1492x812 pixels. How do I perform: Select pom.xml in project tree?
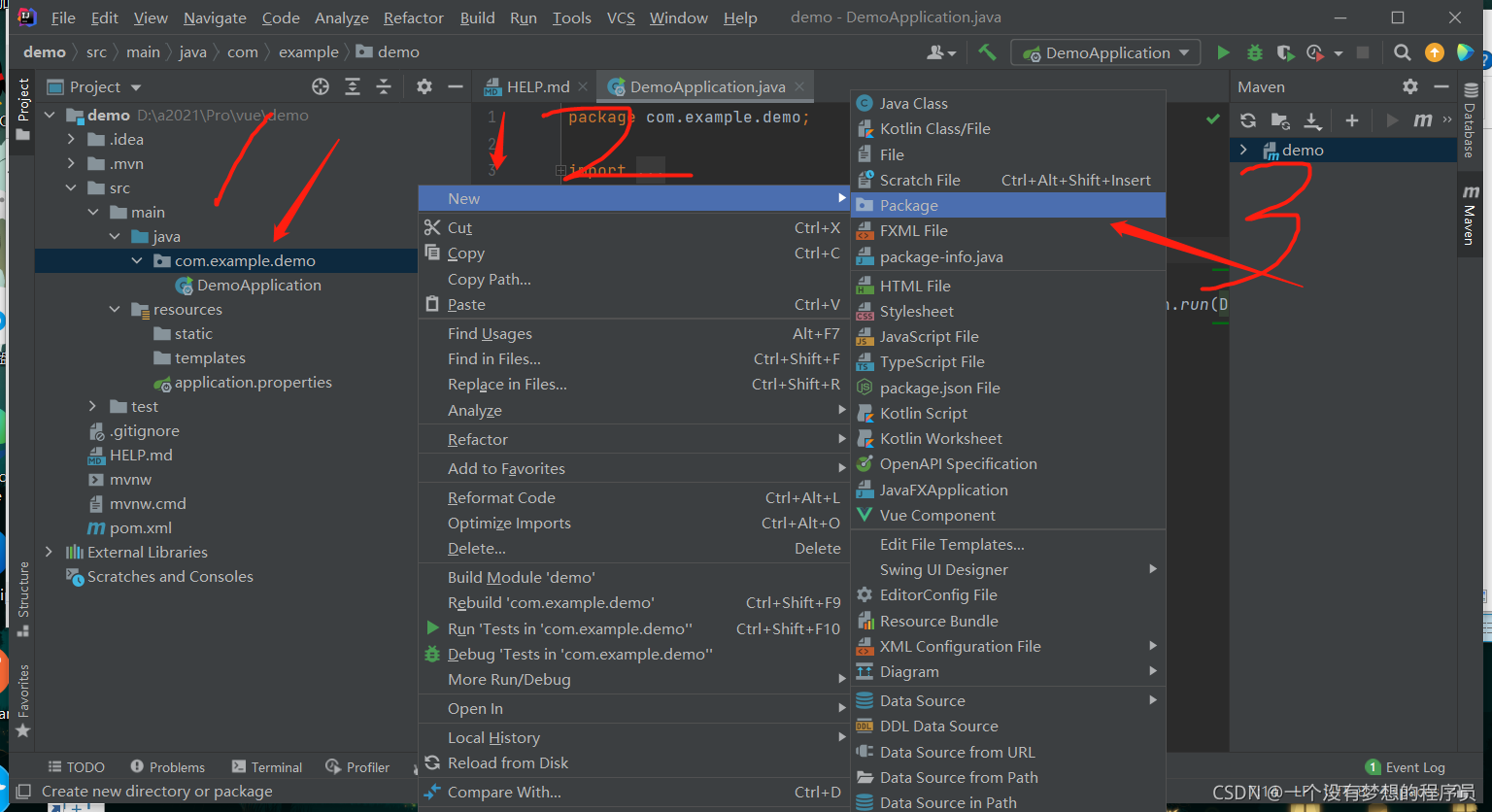130,527
